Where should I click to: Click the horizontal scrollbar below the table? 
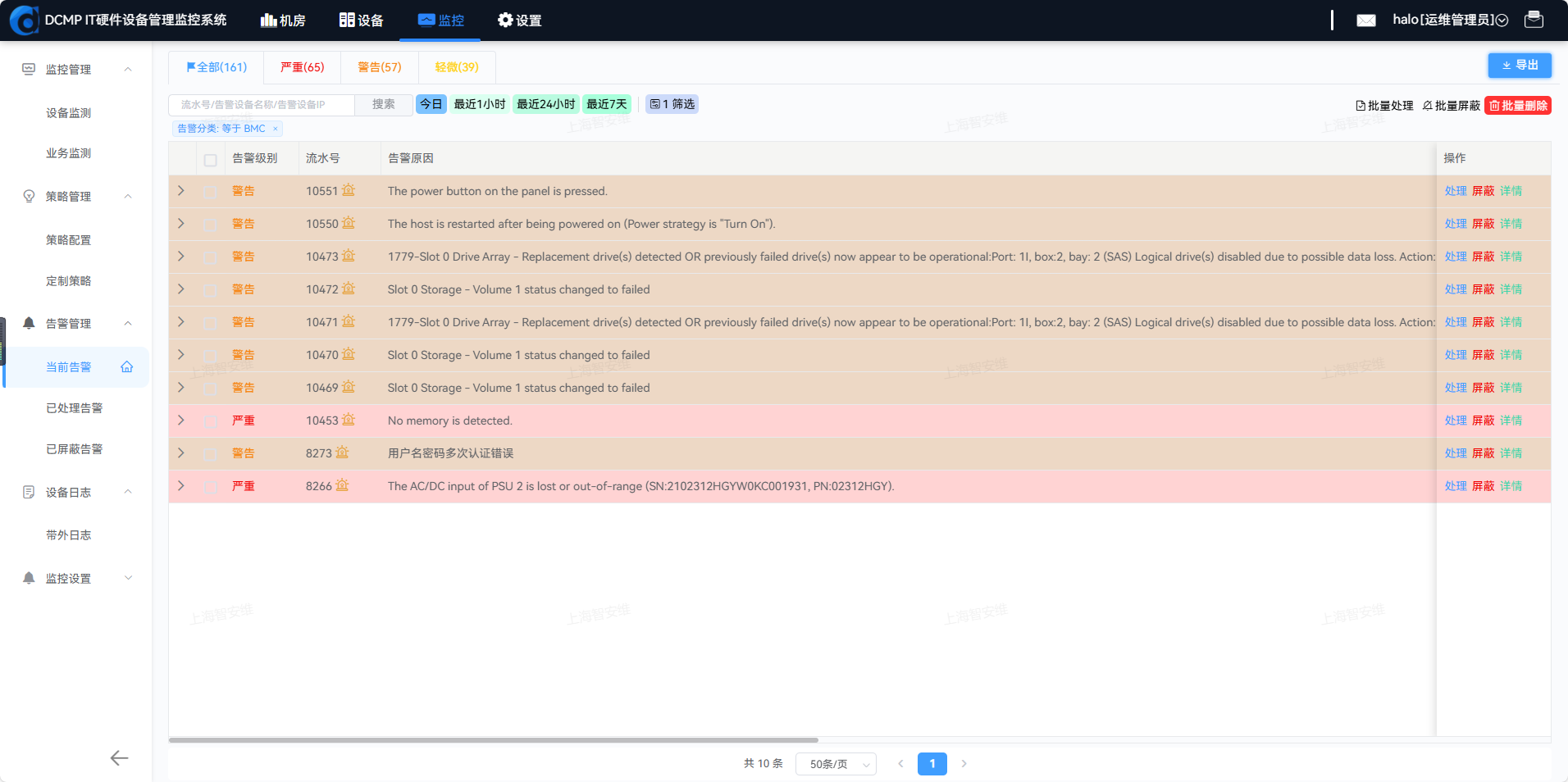coord(494,740)
